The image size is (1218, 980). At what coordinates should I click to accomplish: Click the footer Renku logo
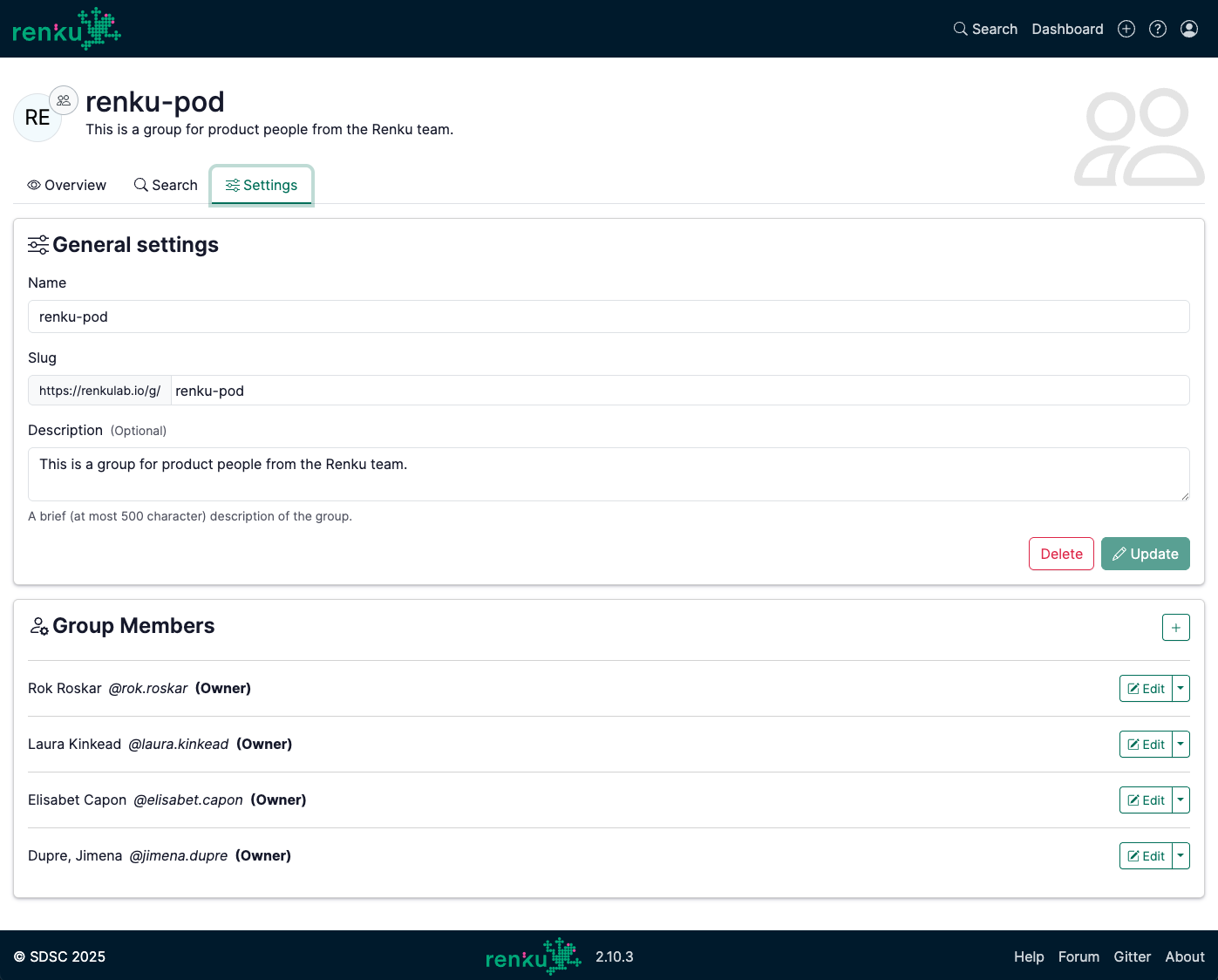tap(534, 956)
